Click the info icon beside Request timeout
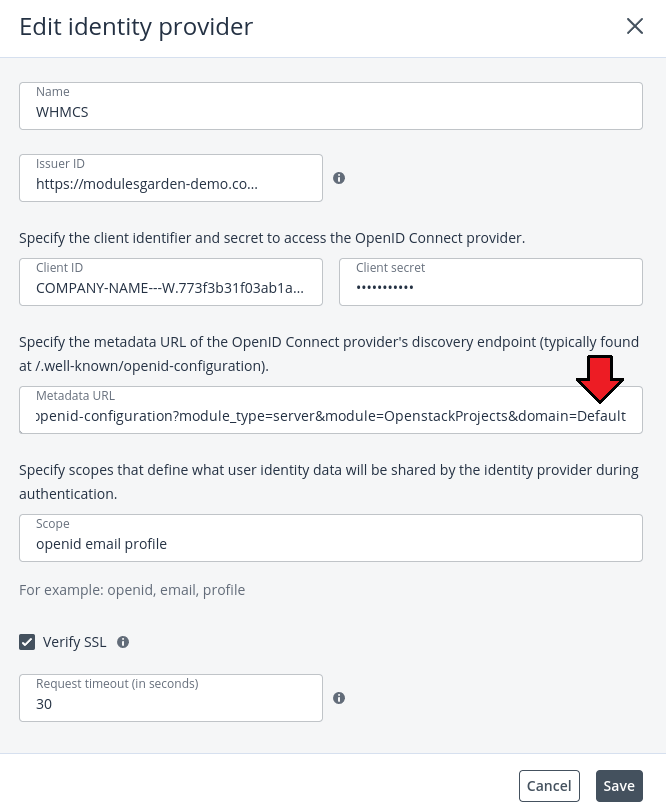This screenshot has width=666, height=812. [339, 698]
